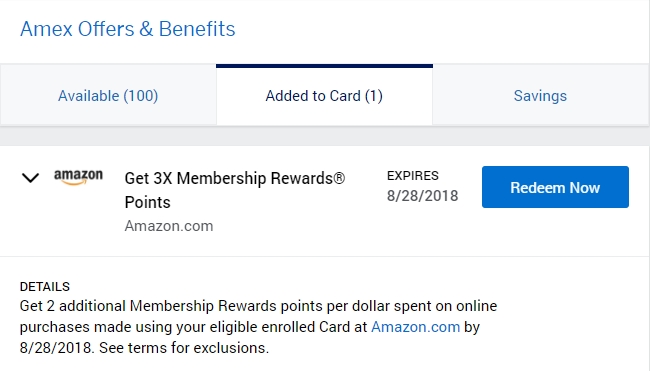Follow the Amazon.com link in offer details
650x371 pixels.
point(415,327)
